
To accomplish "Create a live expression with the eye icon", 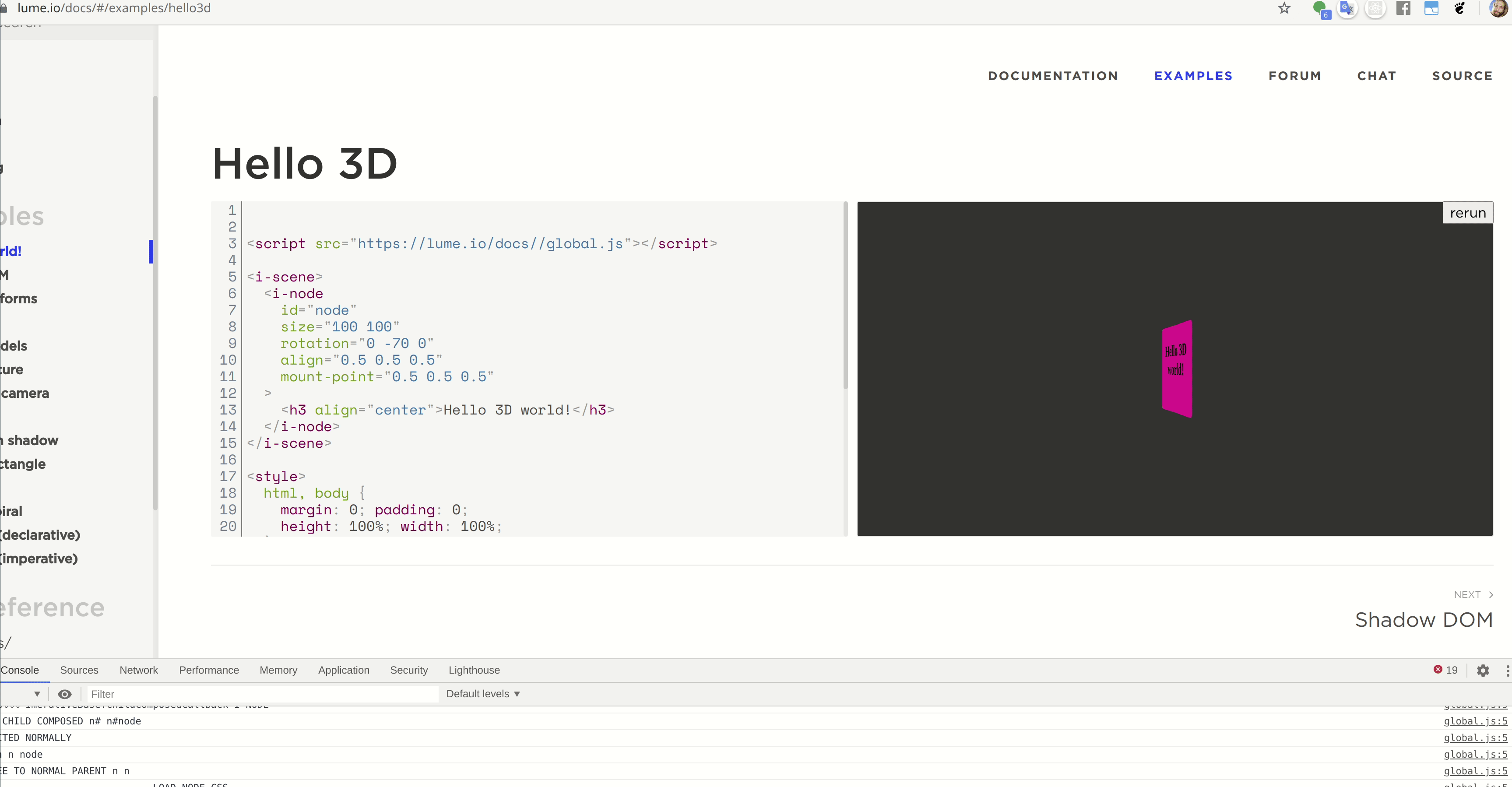I will [64, 694].
